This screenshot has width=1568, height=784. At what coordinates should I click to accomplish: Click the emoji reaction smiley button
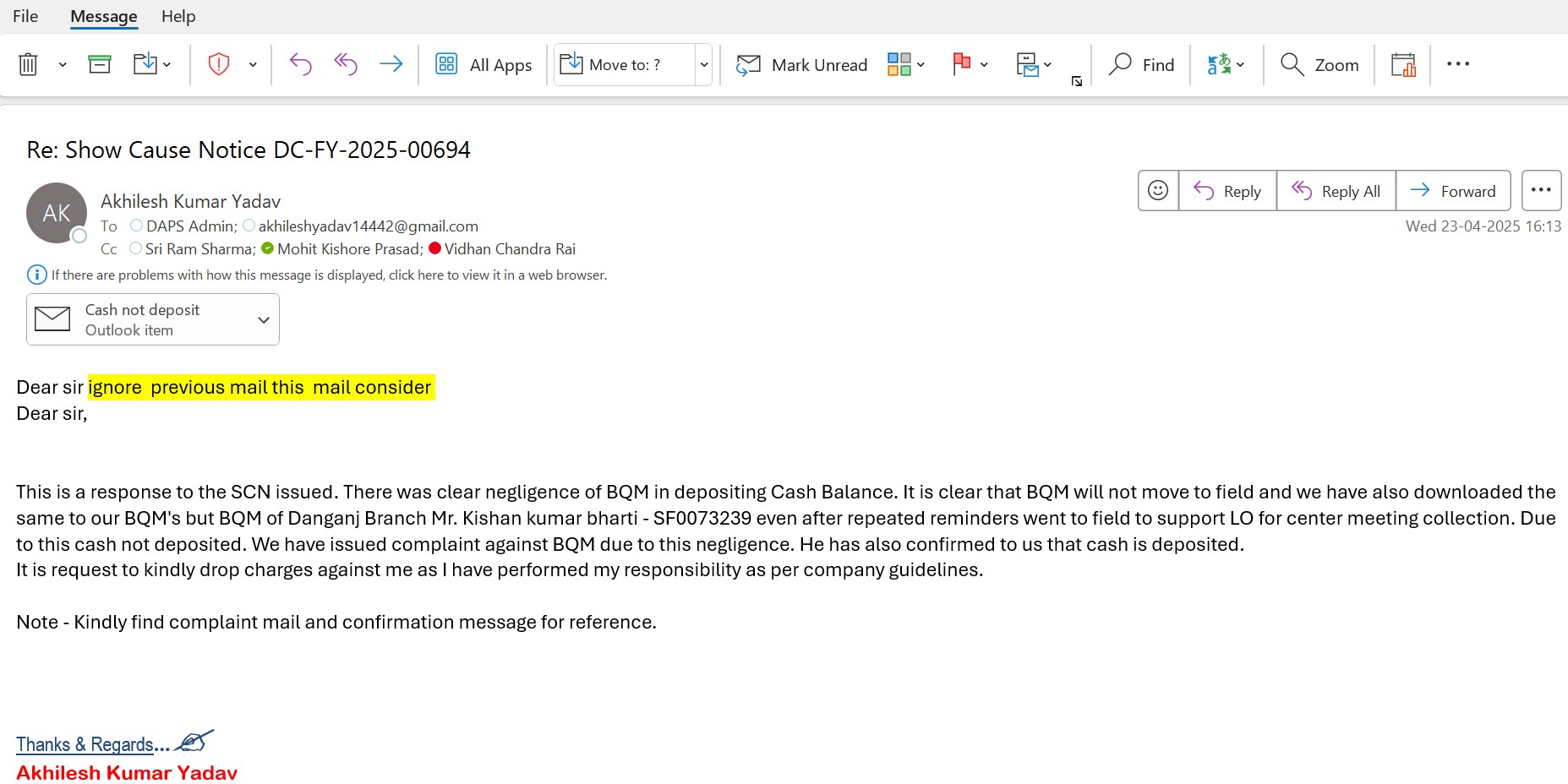[x=1158, y=191]
